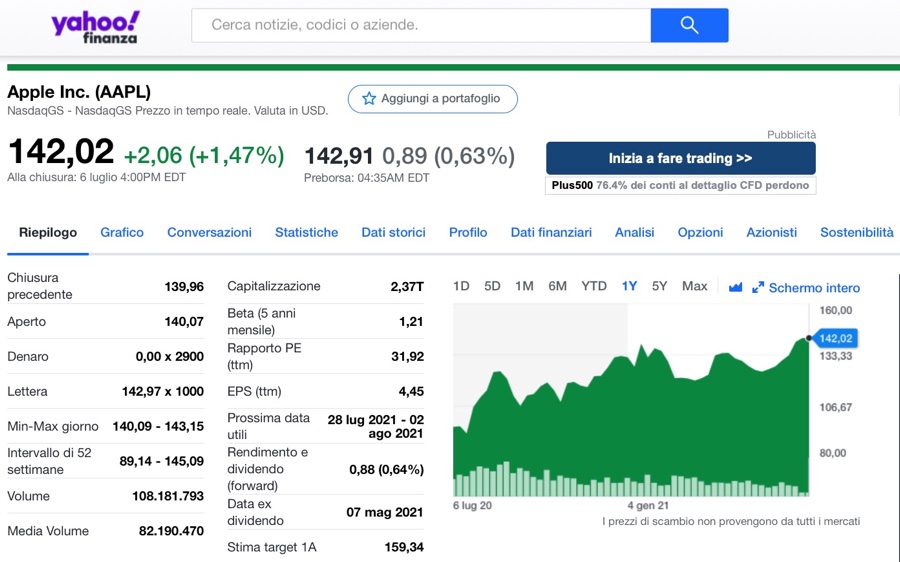
Task: Open the Grafico tab
Action: pyautogui.click(x=122, y=232)
